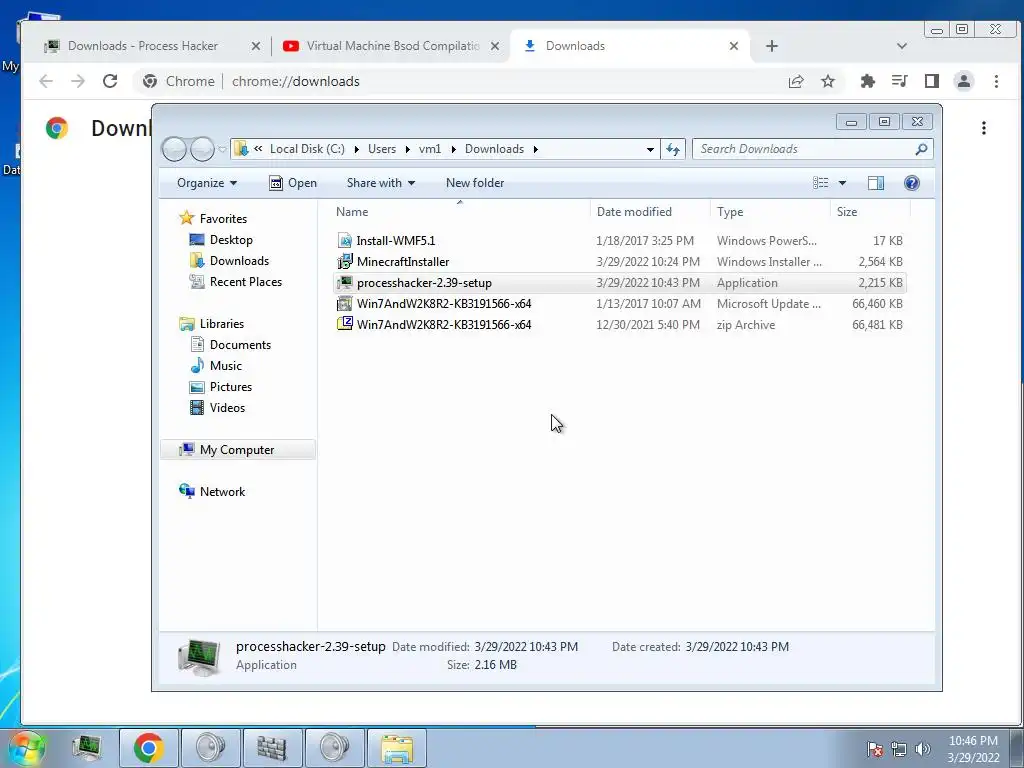Expand arrow after vm1 breadcrumb
The image size is (1024, 768).
453,149
